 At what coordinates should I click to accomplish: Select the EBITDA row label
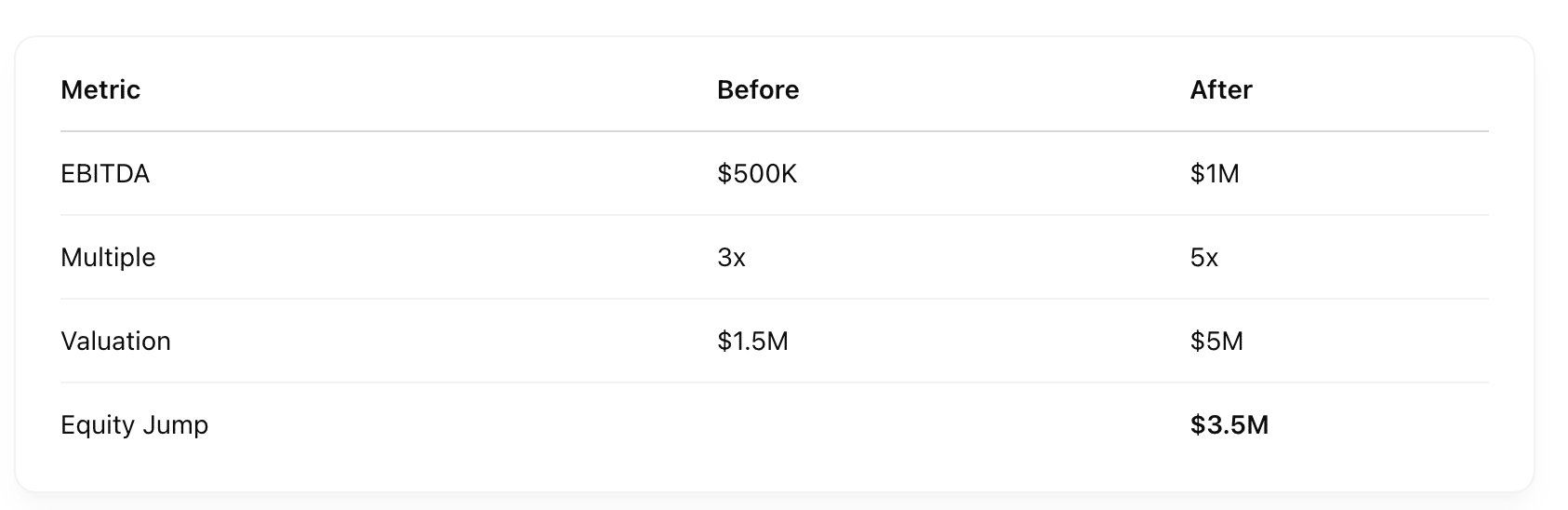pos(105,174)
